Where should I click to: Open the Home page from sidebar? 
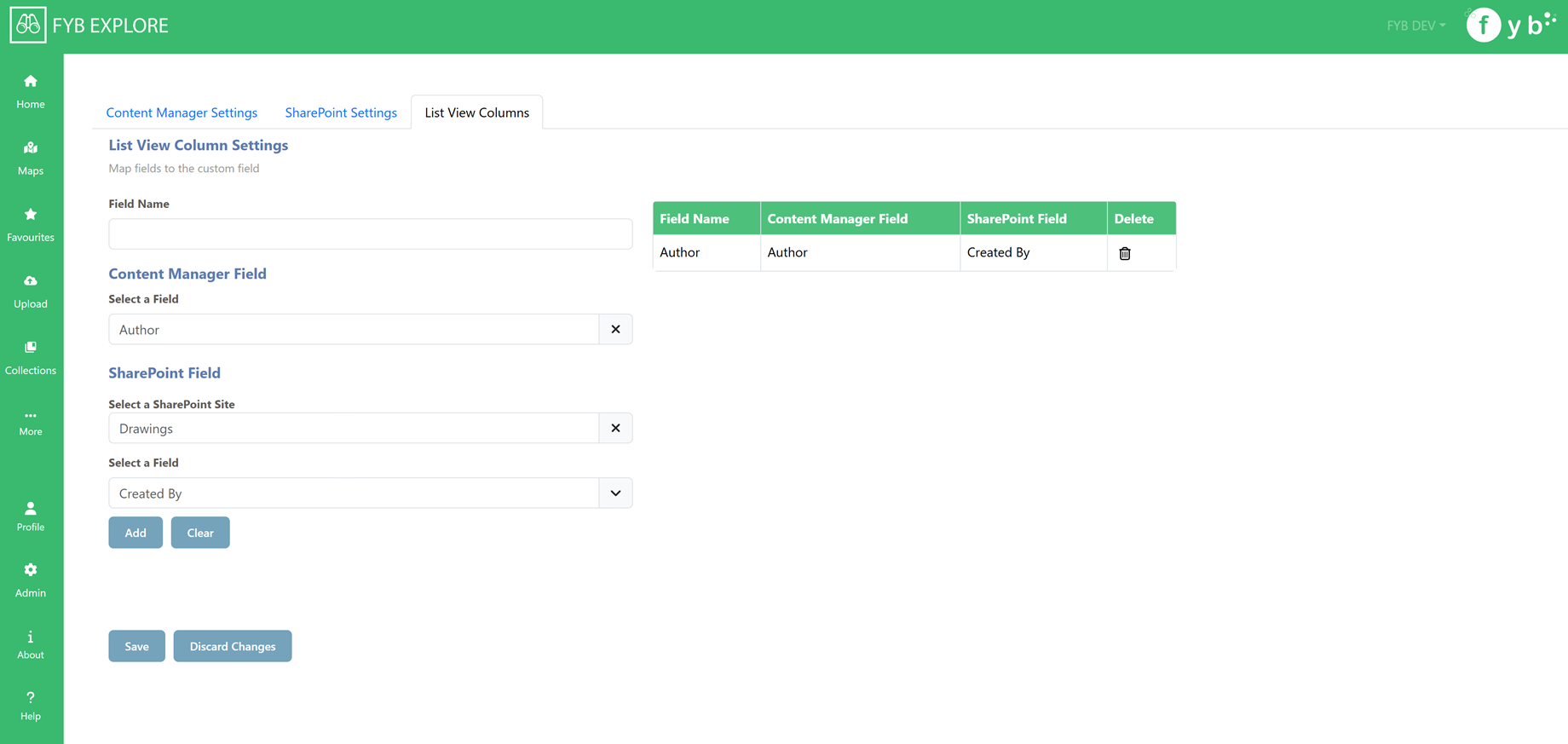(x=31, y=91)
